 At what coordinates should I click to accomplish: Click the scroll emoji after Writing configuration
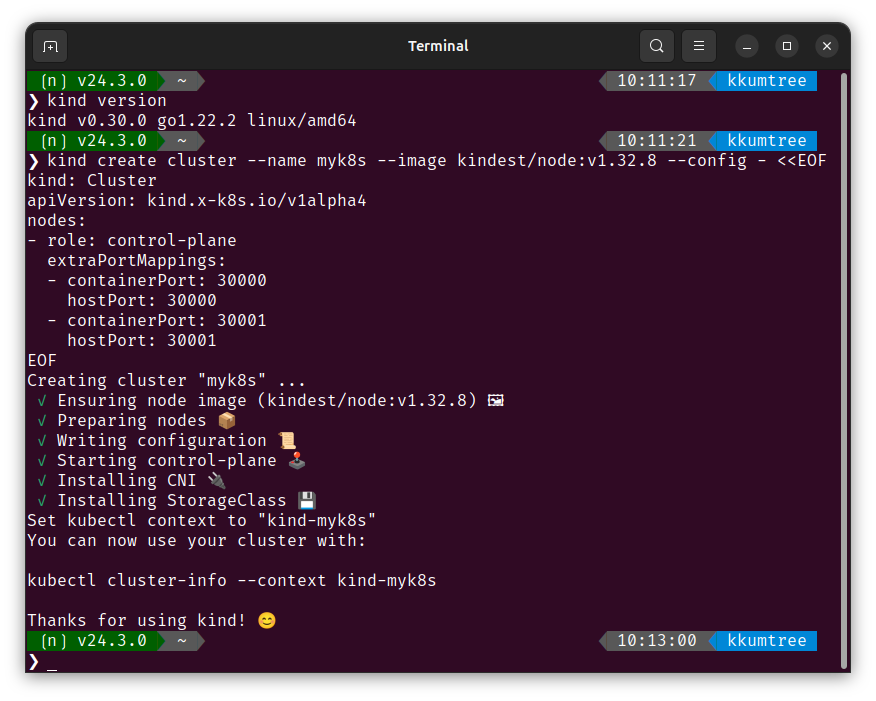tap(287, 440)
